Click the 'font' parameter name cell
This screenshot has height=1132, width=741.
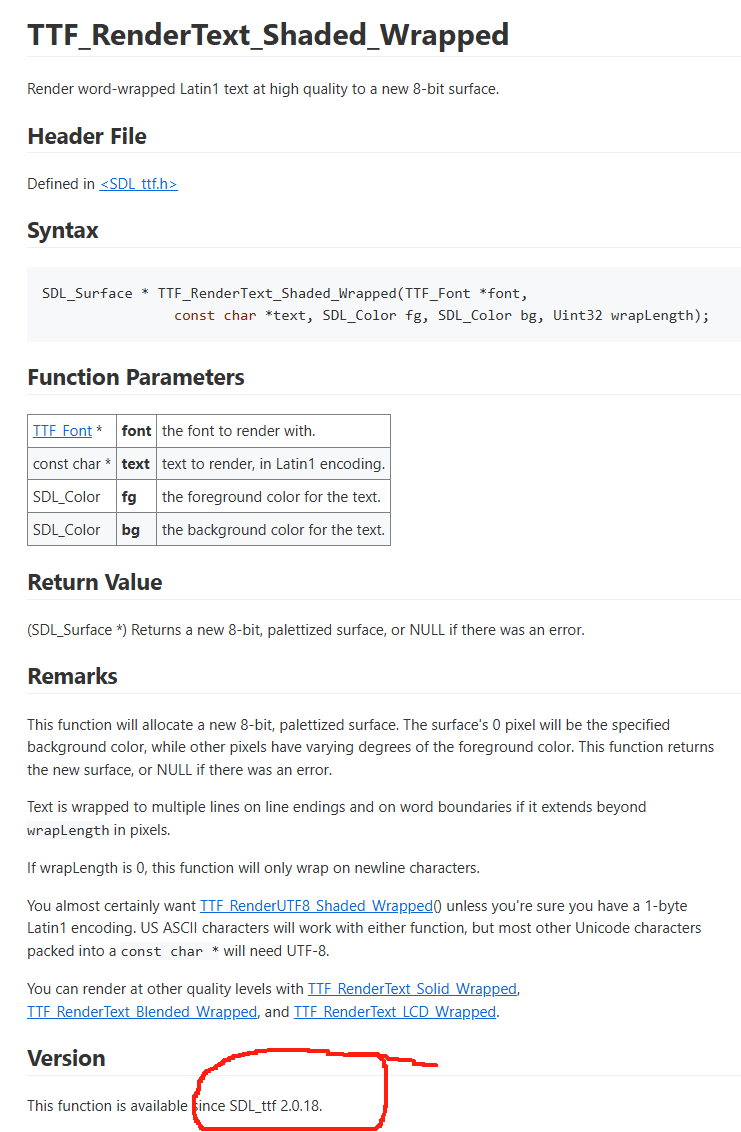[136, 431]
